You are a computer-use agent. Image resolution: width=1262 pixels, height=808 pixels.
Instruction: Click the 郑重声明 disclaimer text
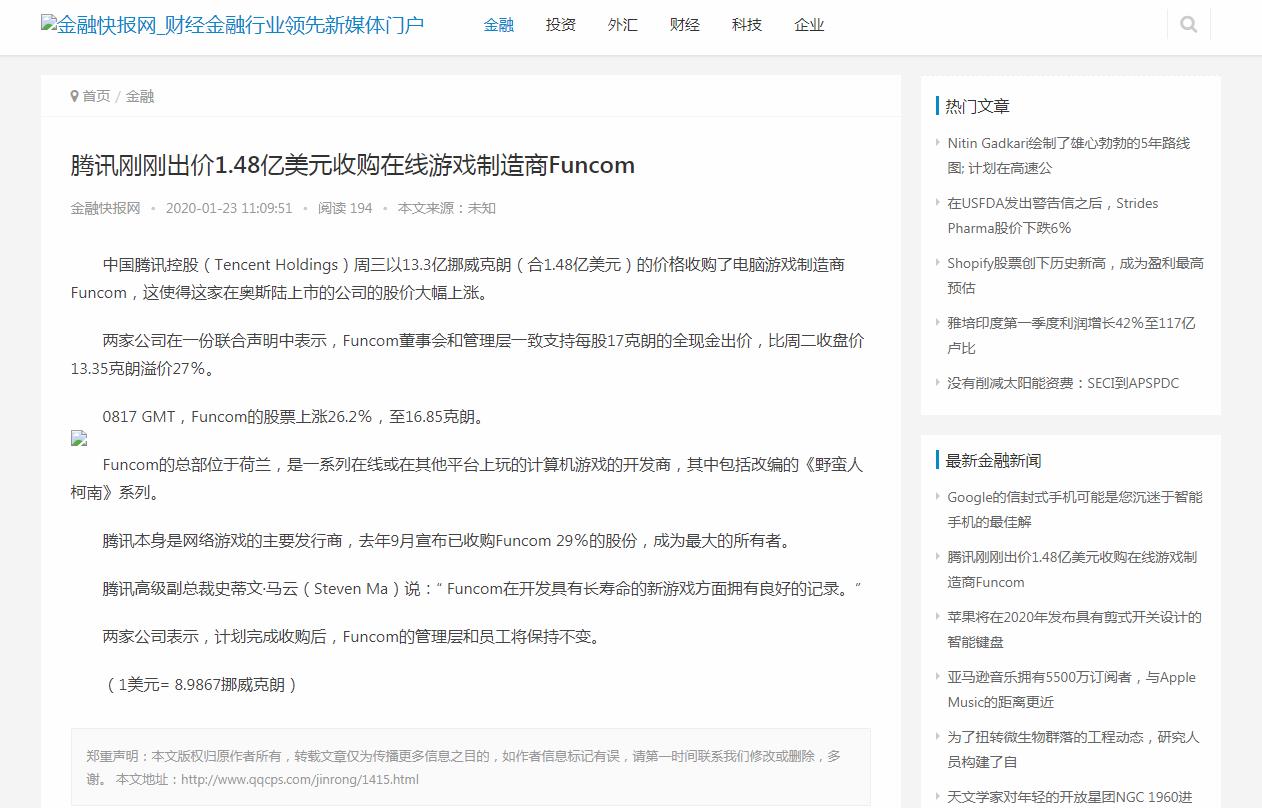coord(463,767)
